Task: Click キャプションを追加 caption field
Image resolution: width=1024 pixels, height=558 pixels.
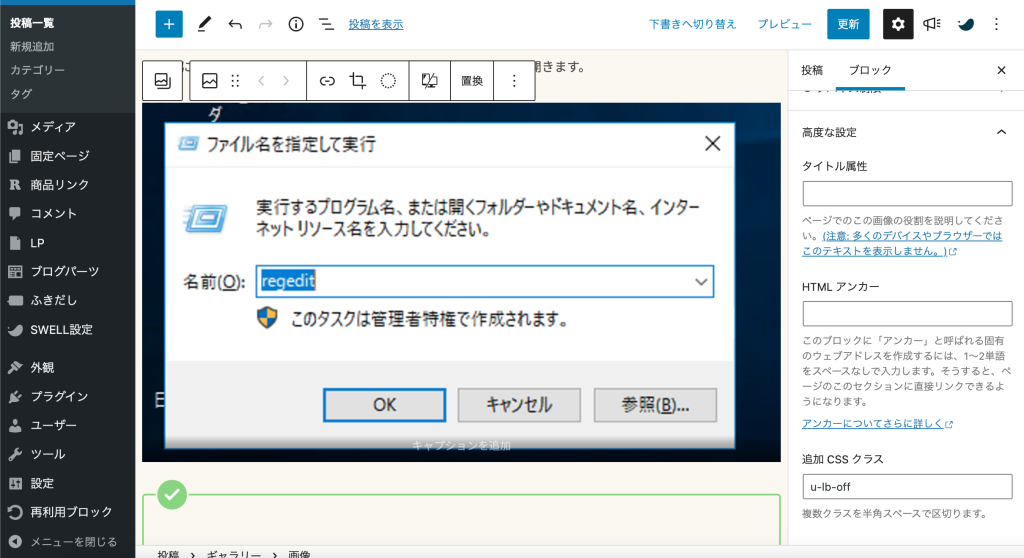Action: click(461, 446)
